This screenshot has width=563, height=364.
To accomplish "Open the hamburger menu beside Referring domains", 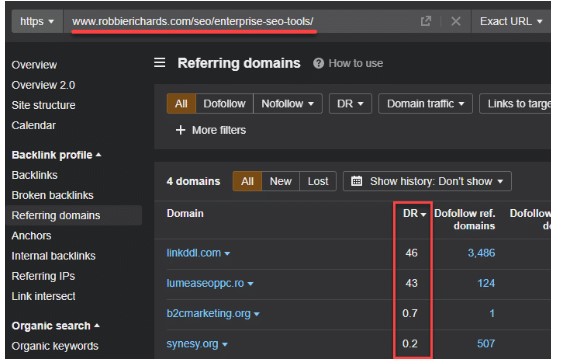I will (x=160, y=63).
